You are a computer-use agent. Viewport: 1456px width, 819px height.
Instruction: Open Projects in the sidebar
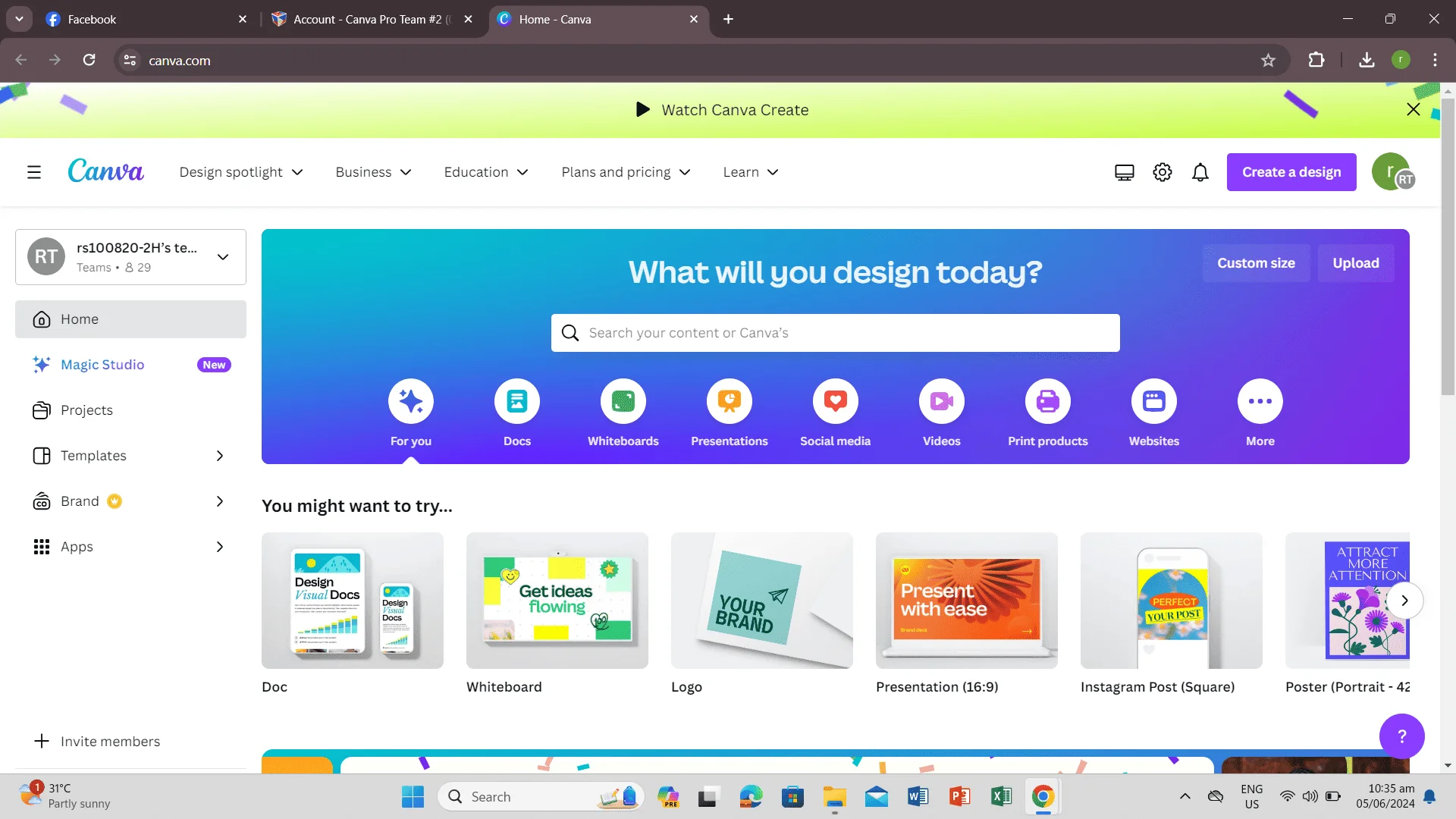click(130, 410)
